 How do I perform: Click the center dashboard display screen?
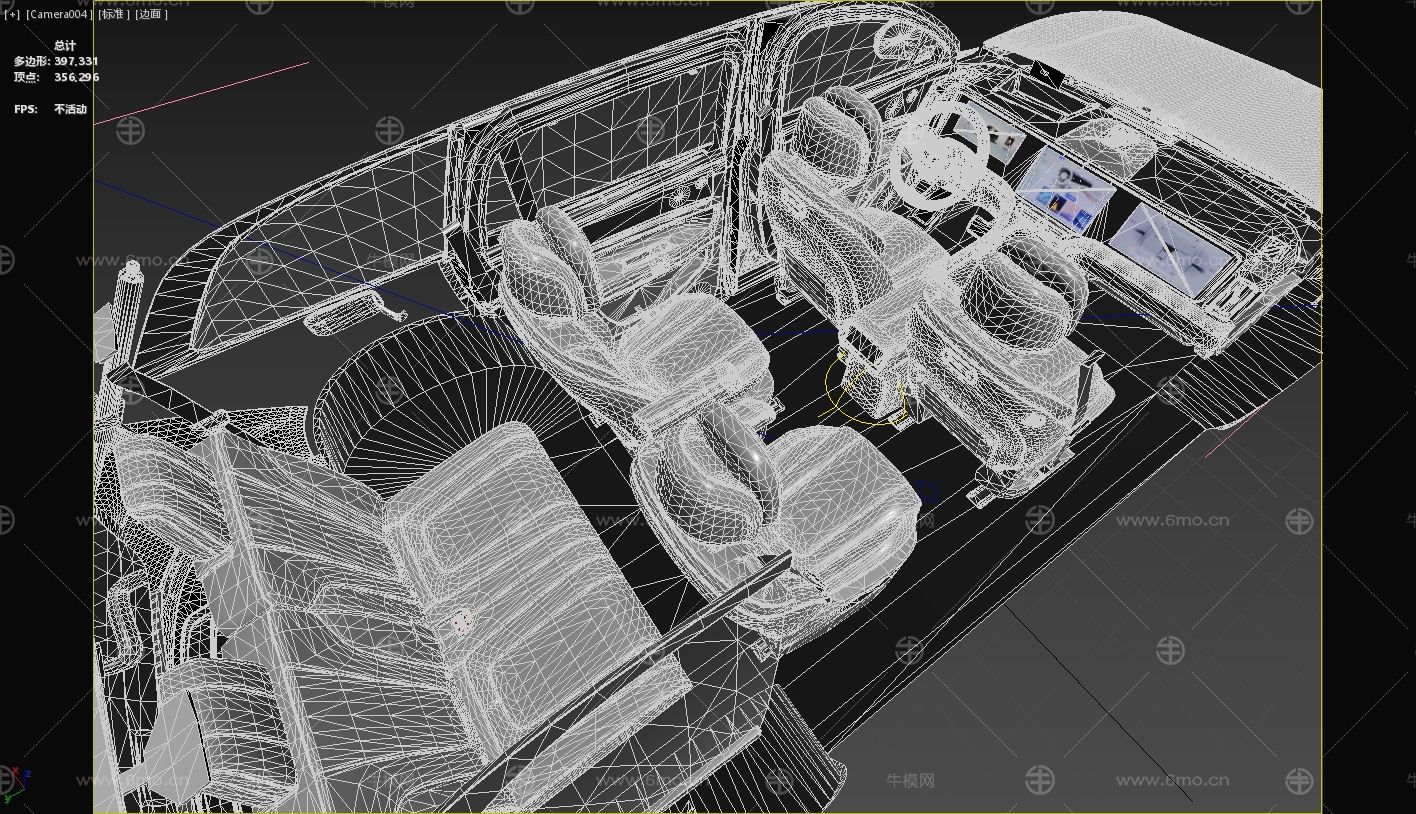click(1068, 189)
